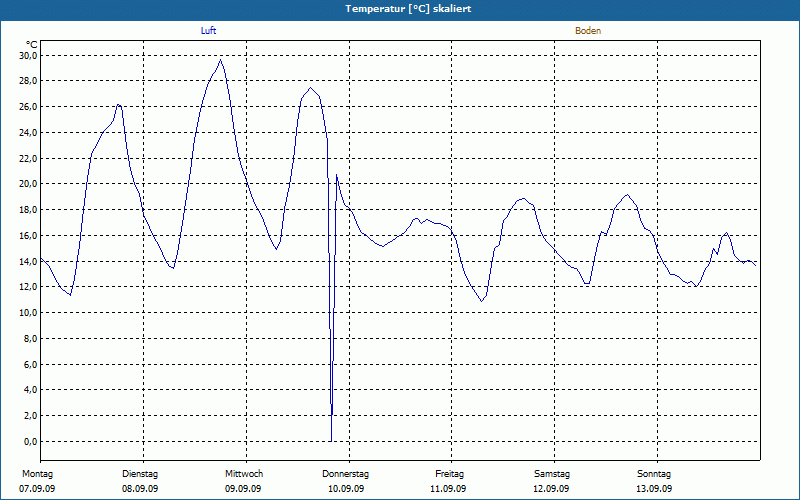800x500 pixels.
Task: Click the 18,0 y-axis value
Action: [x=30, y=209]
